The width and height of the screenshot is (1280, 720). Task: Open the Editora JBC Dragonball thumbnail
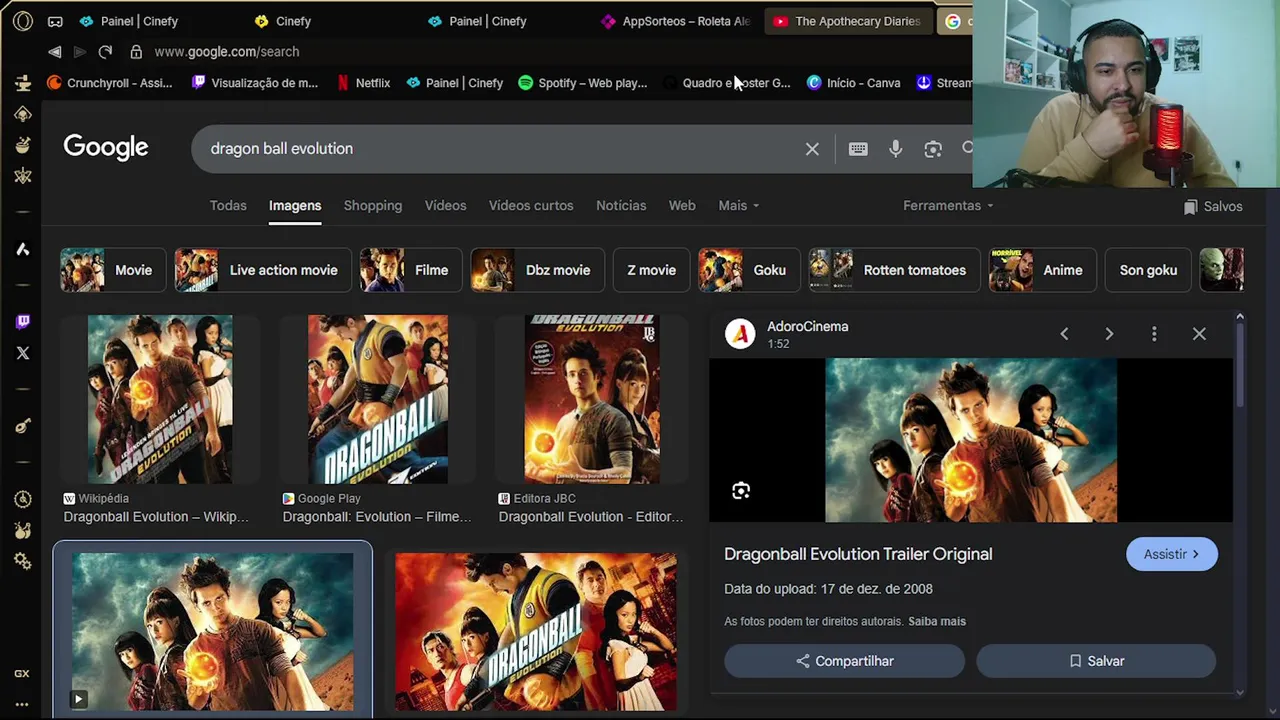coord(592,399)
